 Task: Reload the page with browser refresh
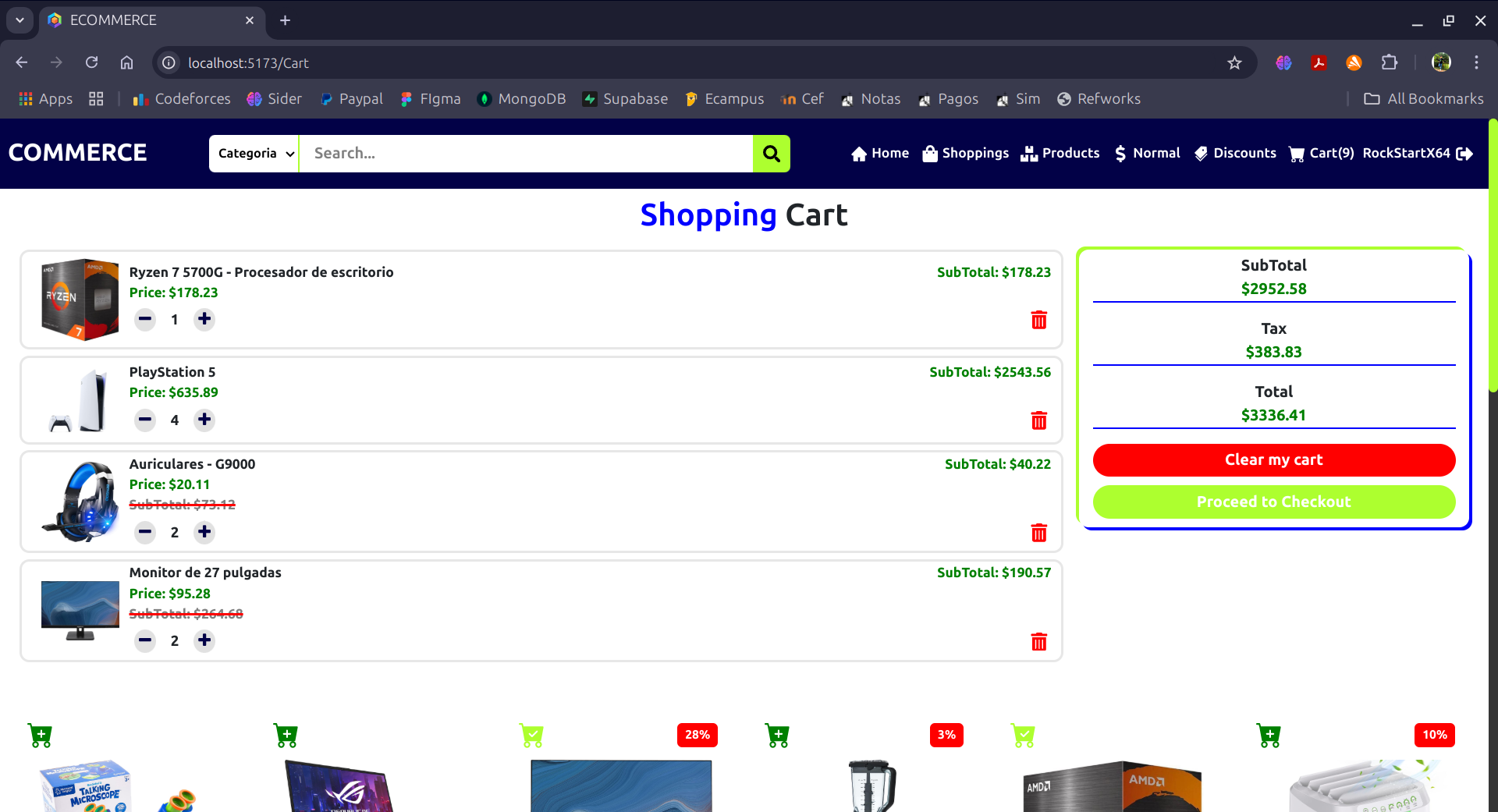click(92, 62)
